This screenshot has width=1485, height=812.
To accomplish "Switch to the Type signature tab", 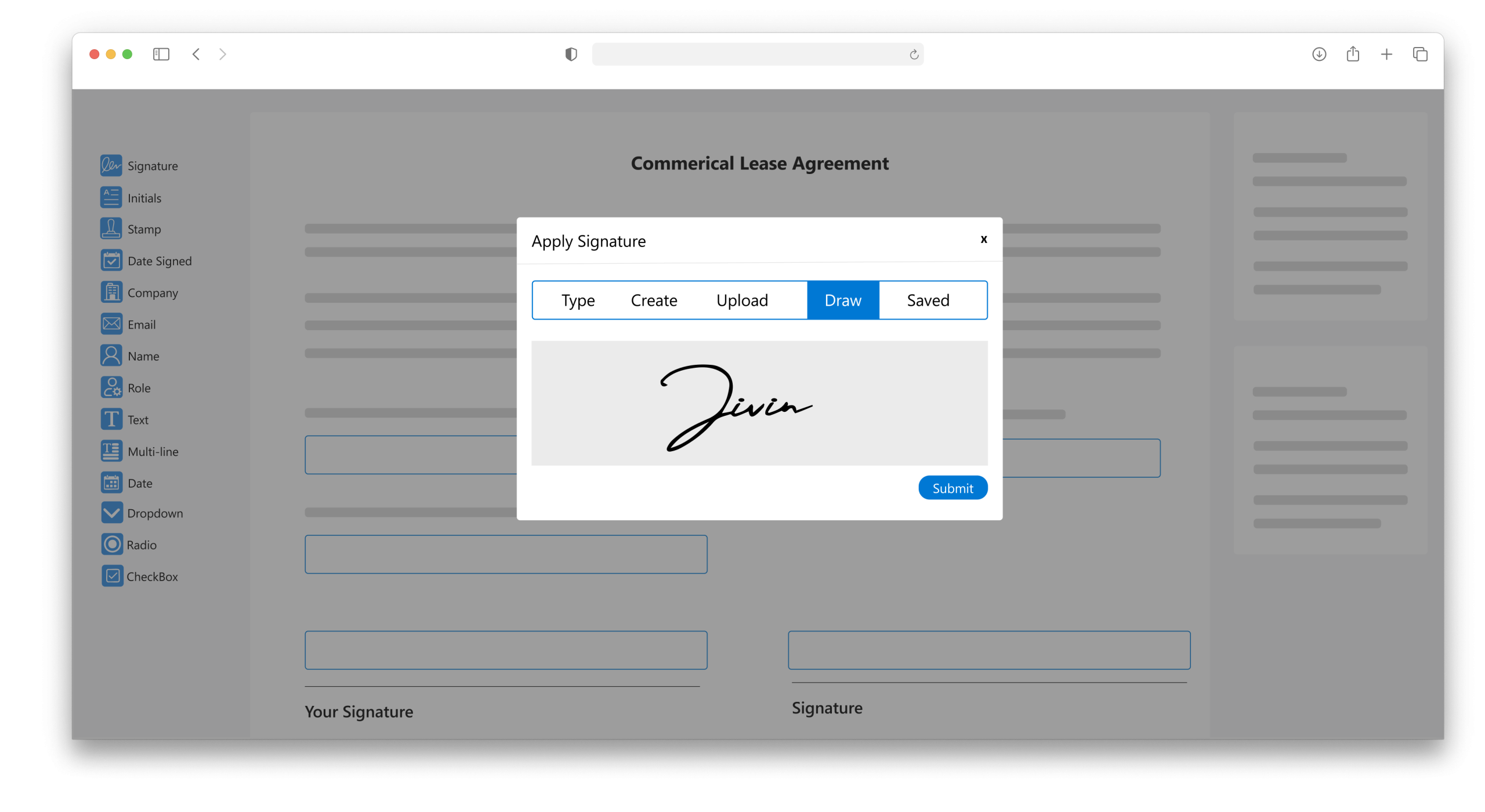I will click(578, 300).
